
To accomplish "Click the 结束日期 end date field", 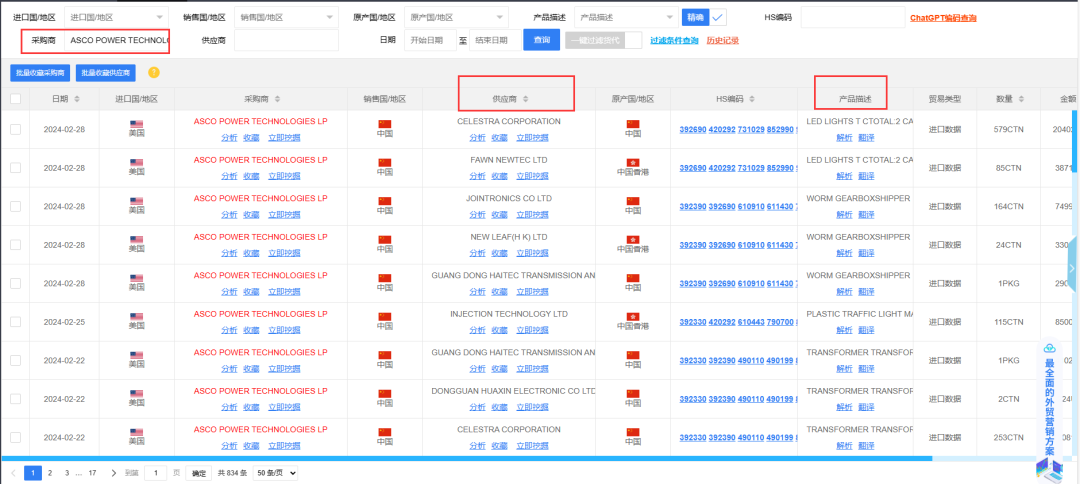I will point(495,40).
